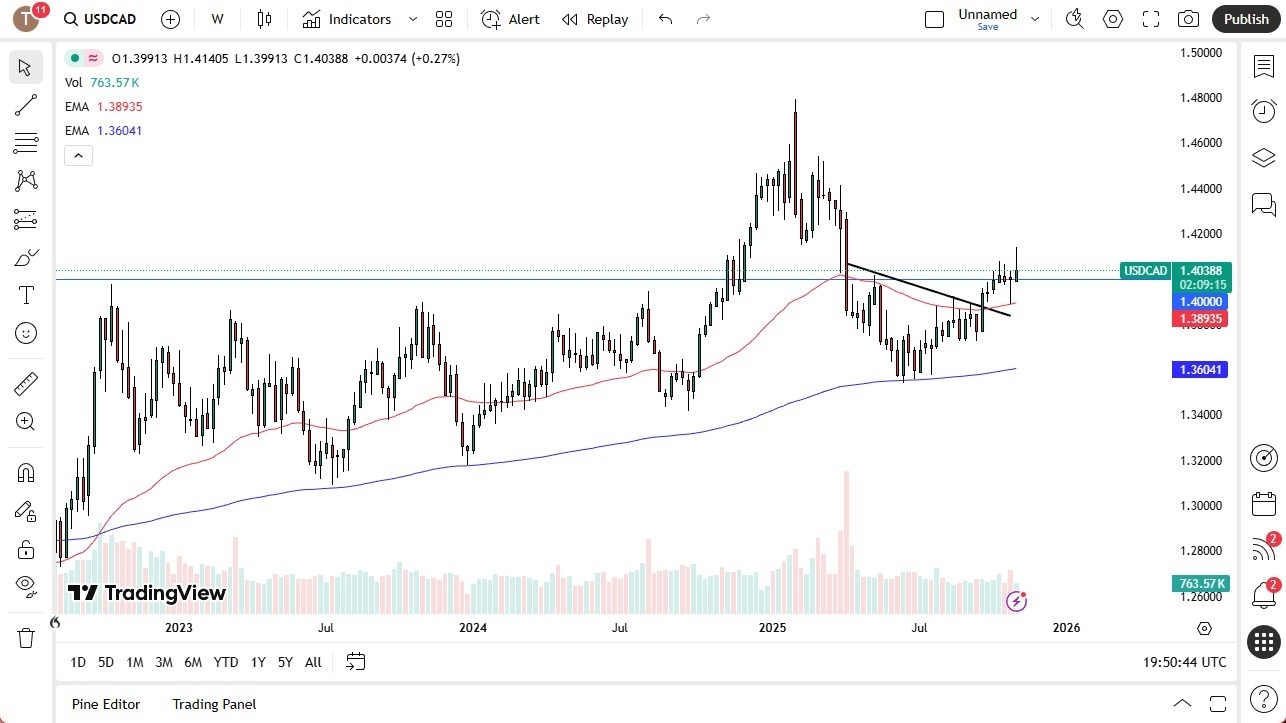Switch to the Pine Editor tab
The height and width of the screenshot is (723, 1286).
105,704
